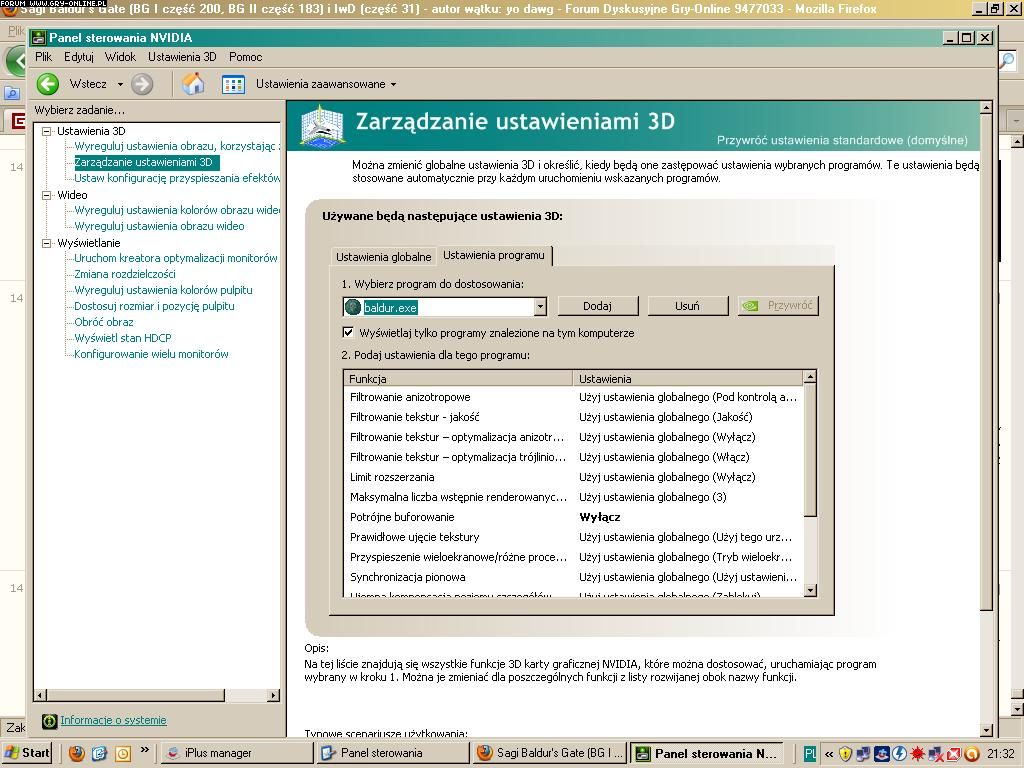This screenshot has height=768, width=1024.
Task: Click task tree horizontal scrollbar left arrow
Action: click(40, 696)
